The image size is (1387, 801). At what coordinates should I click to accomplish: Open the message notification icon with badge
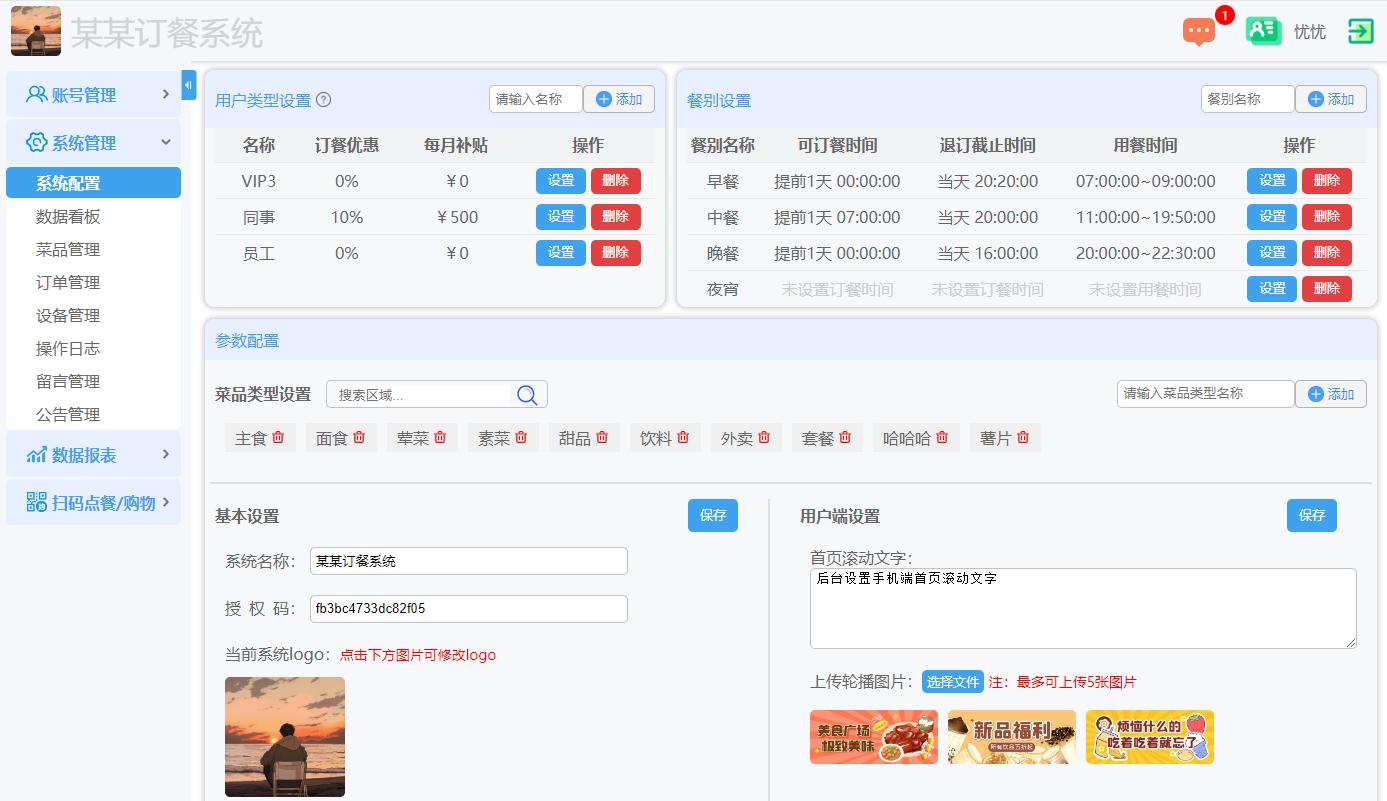click(x=1200, y=32)
